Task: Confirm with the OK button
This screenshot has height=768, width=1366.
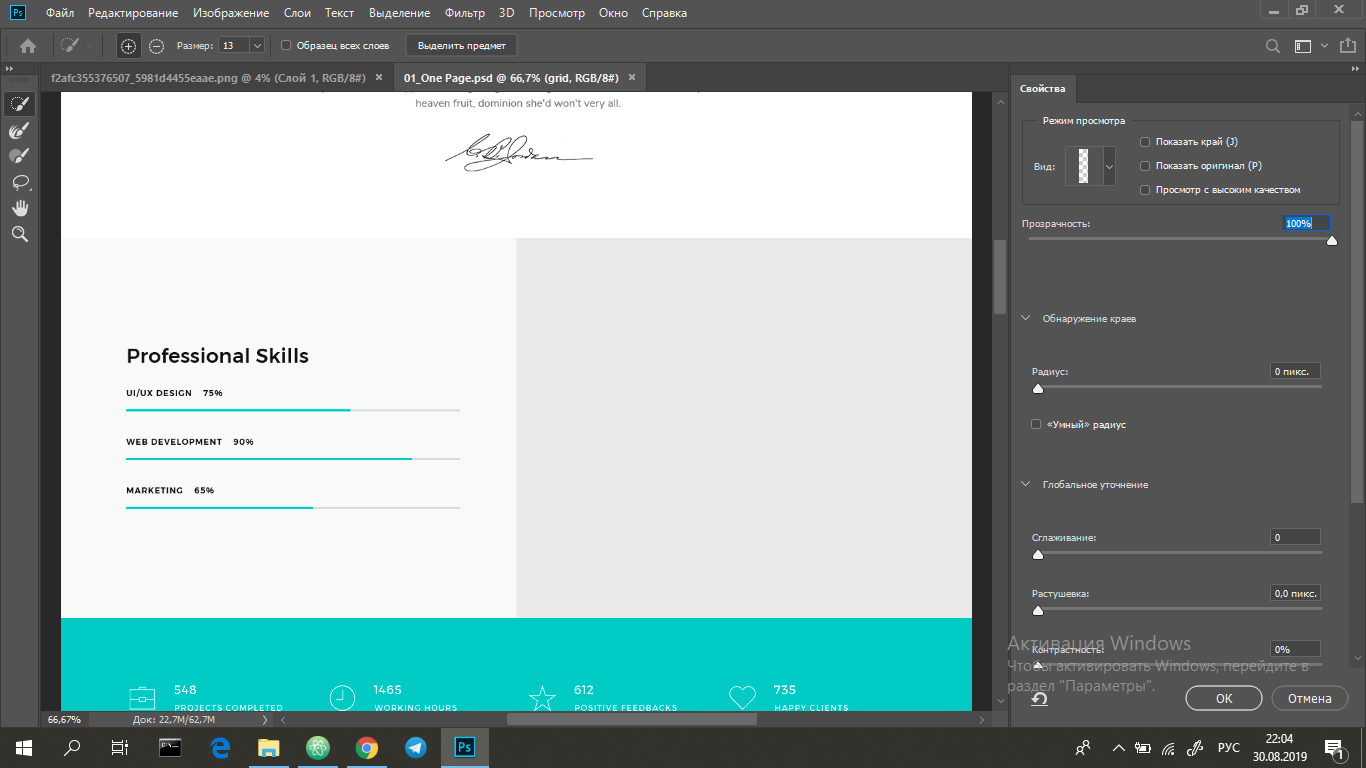Action: 1224,698
